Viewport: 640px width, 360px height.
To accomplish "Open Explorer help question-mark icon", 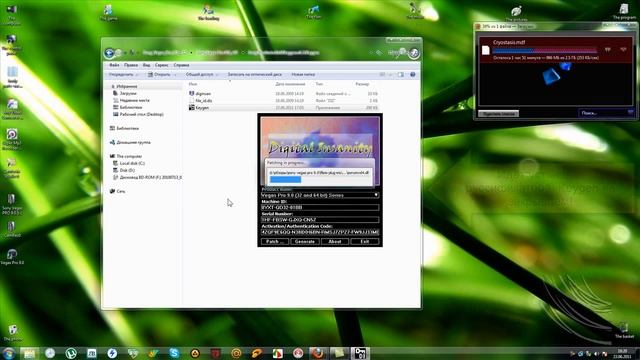I will click(413, 75).
